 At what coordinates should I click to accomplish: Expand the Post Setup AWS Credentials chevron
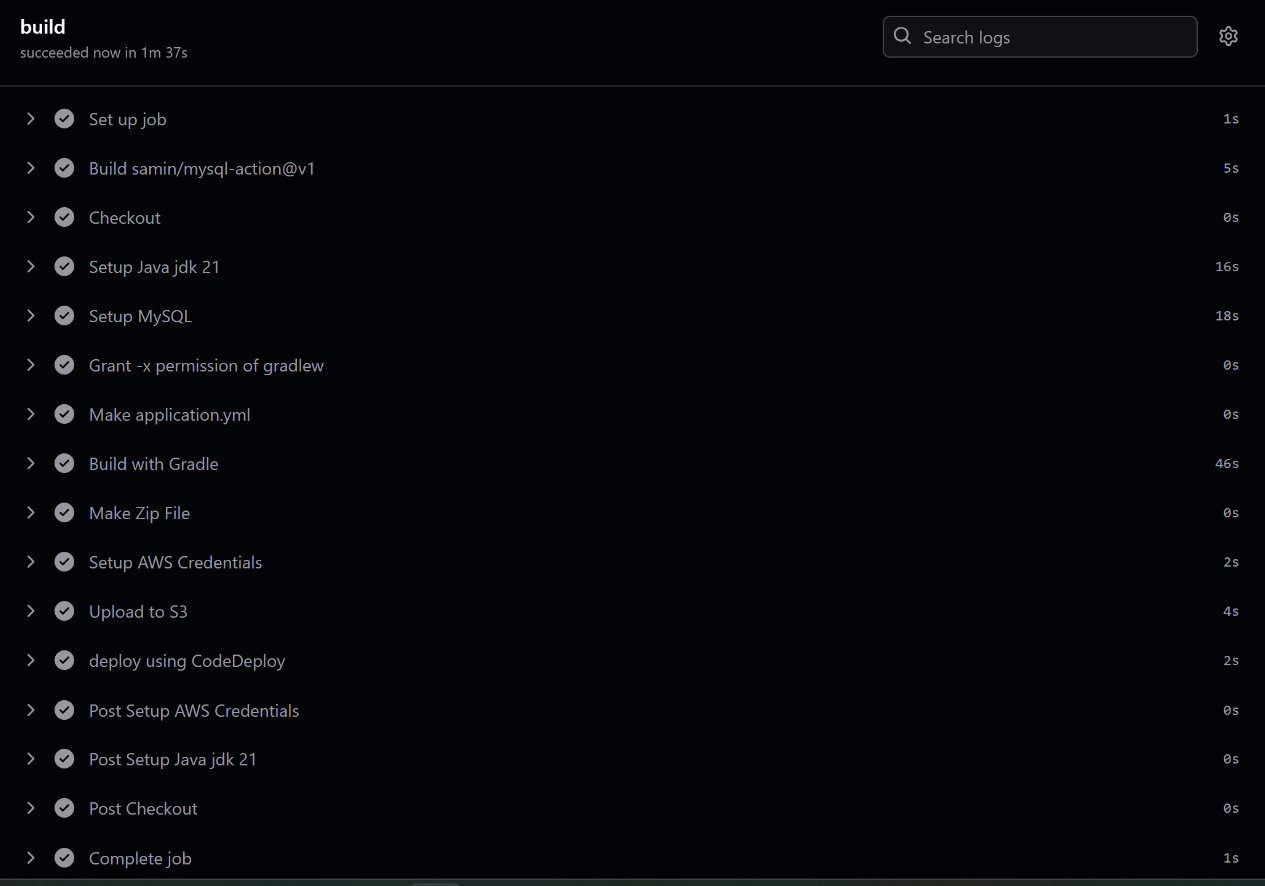[x=31, y=710]
